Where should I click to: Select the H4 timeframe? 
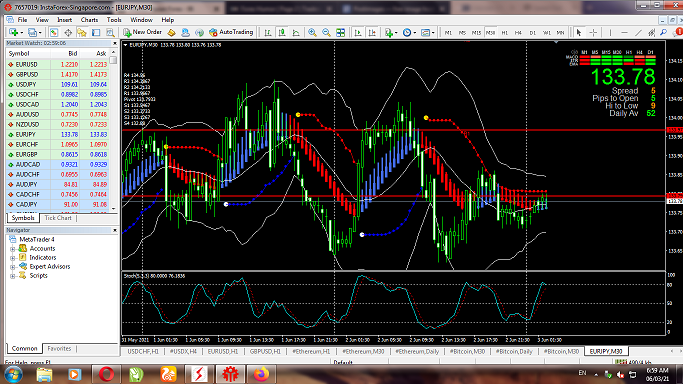click(x=518, y=33)
